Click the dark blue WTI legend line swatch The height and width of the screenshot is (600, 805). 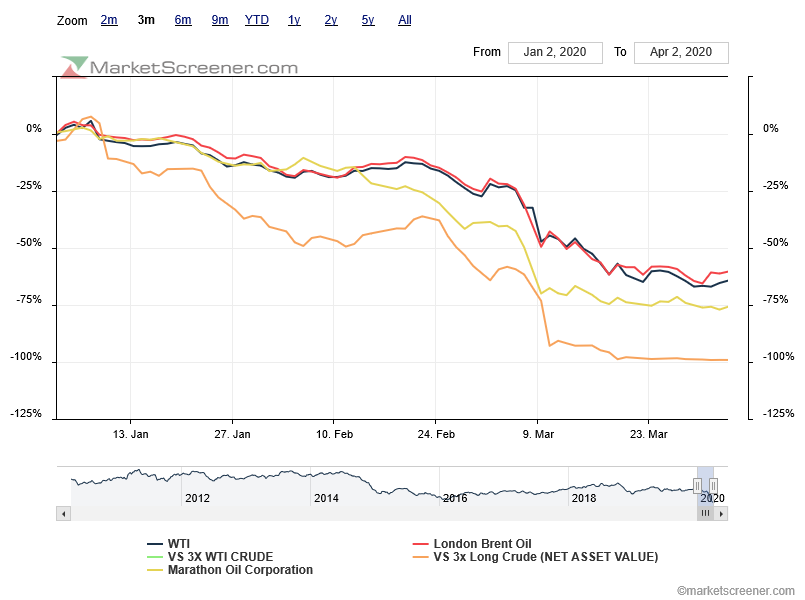click(x=155, y=544)
